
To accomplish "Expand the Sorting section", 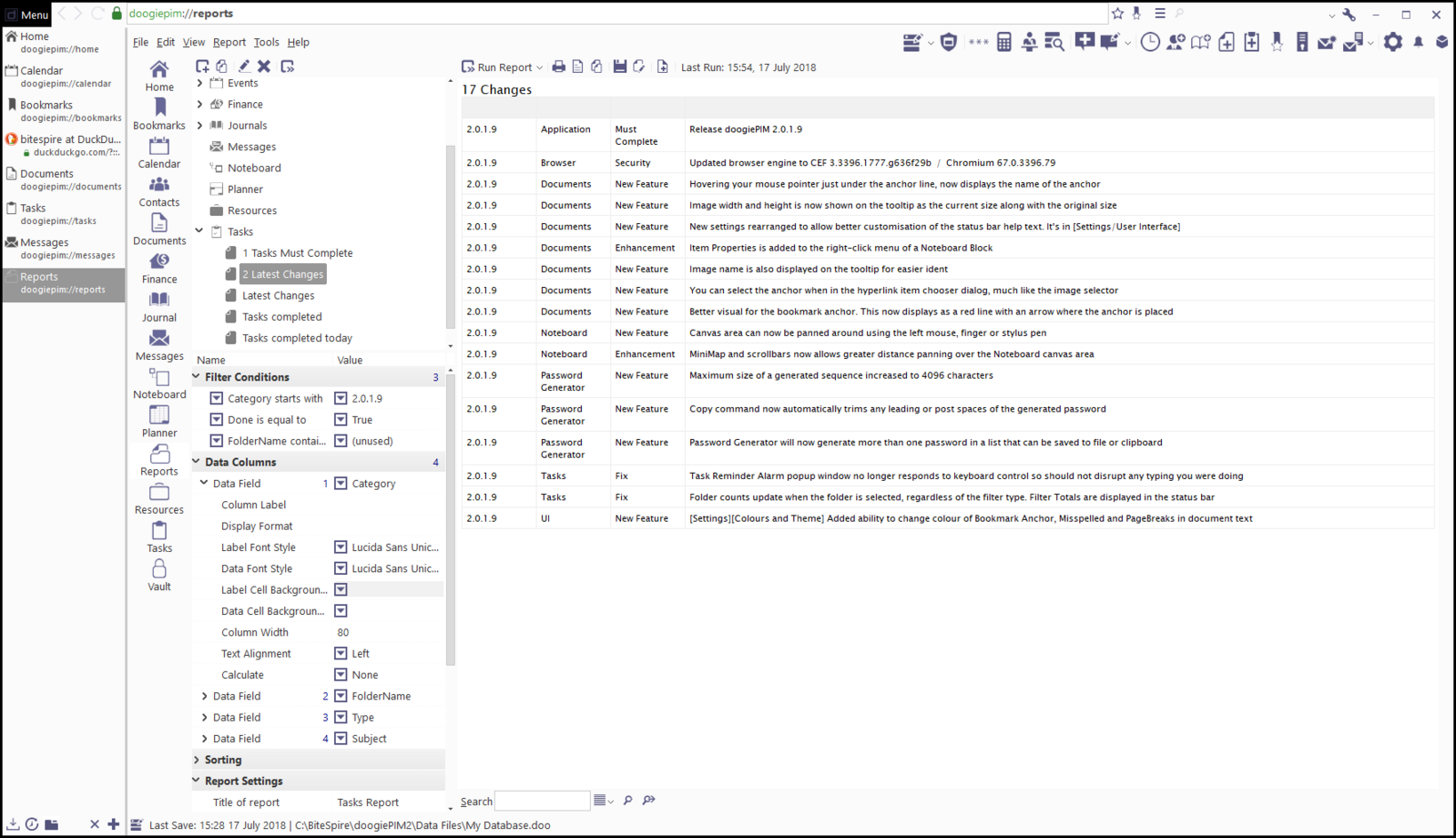I will [197, 760].
